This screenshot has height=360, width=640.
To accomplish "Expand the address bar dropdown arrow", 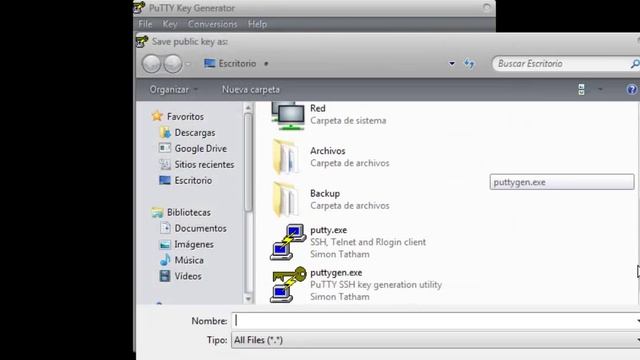I will pyautogui.click(x=451, y=64).
